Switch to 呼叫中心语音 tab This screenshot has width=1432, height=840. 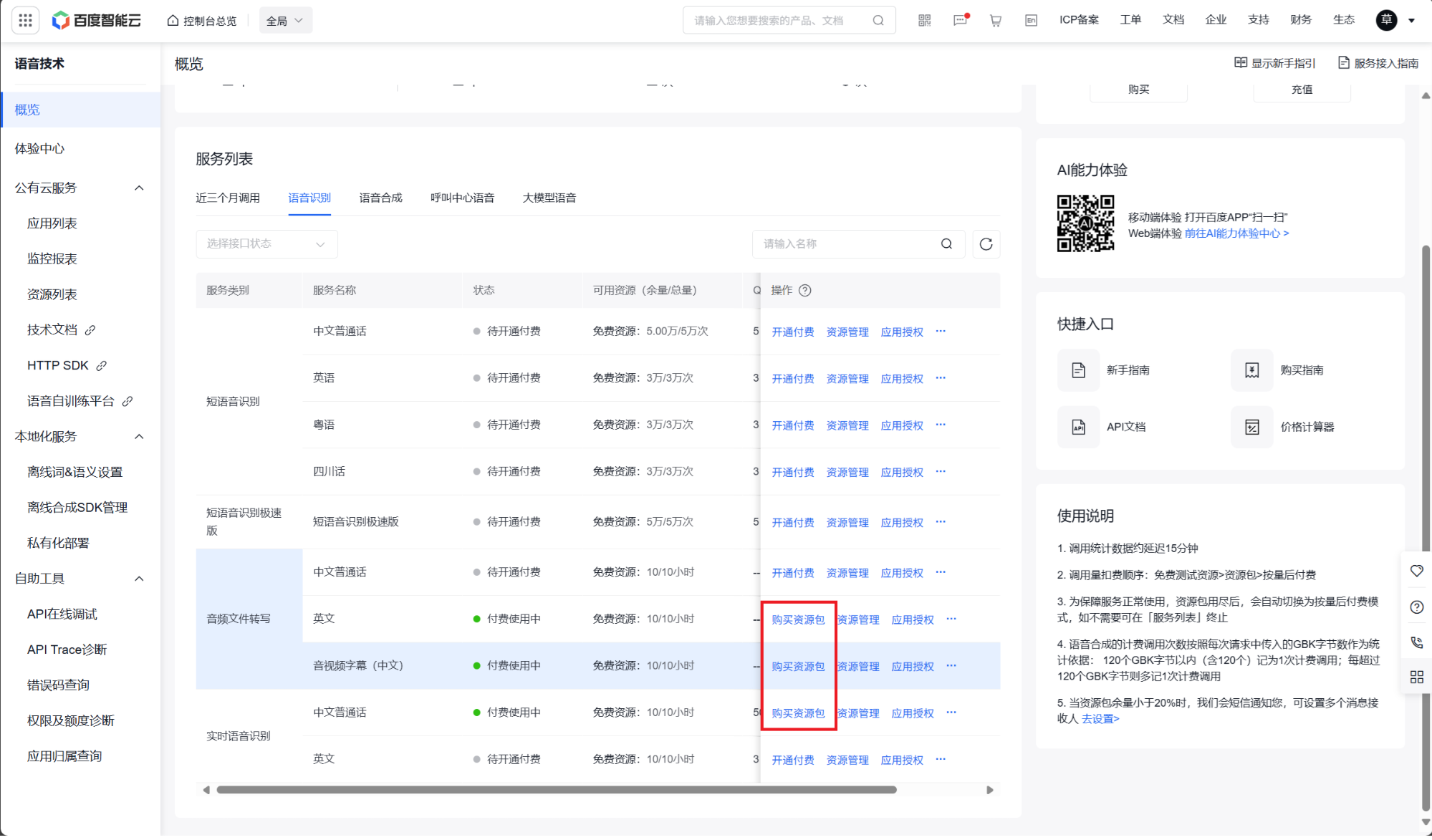point(462,198)
